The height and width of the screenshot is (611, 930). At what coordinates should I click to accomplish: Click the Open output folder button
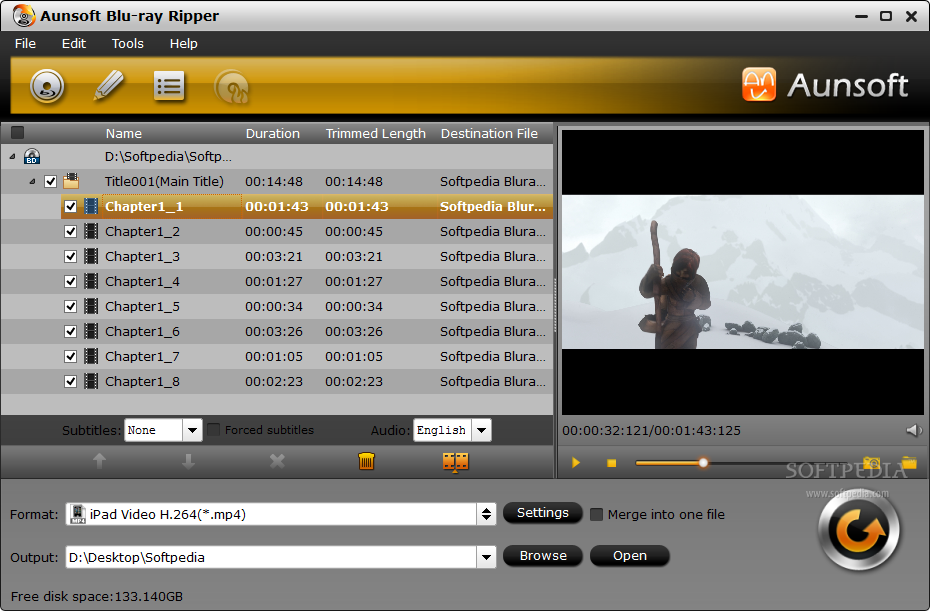(x=630, y=556)
